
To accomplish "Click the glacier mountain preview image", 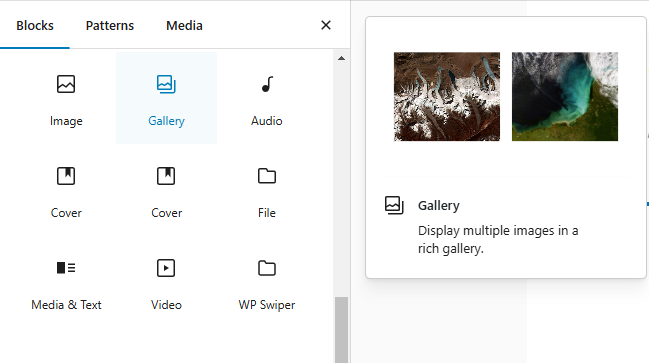I will point(447,96).
